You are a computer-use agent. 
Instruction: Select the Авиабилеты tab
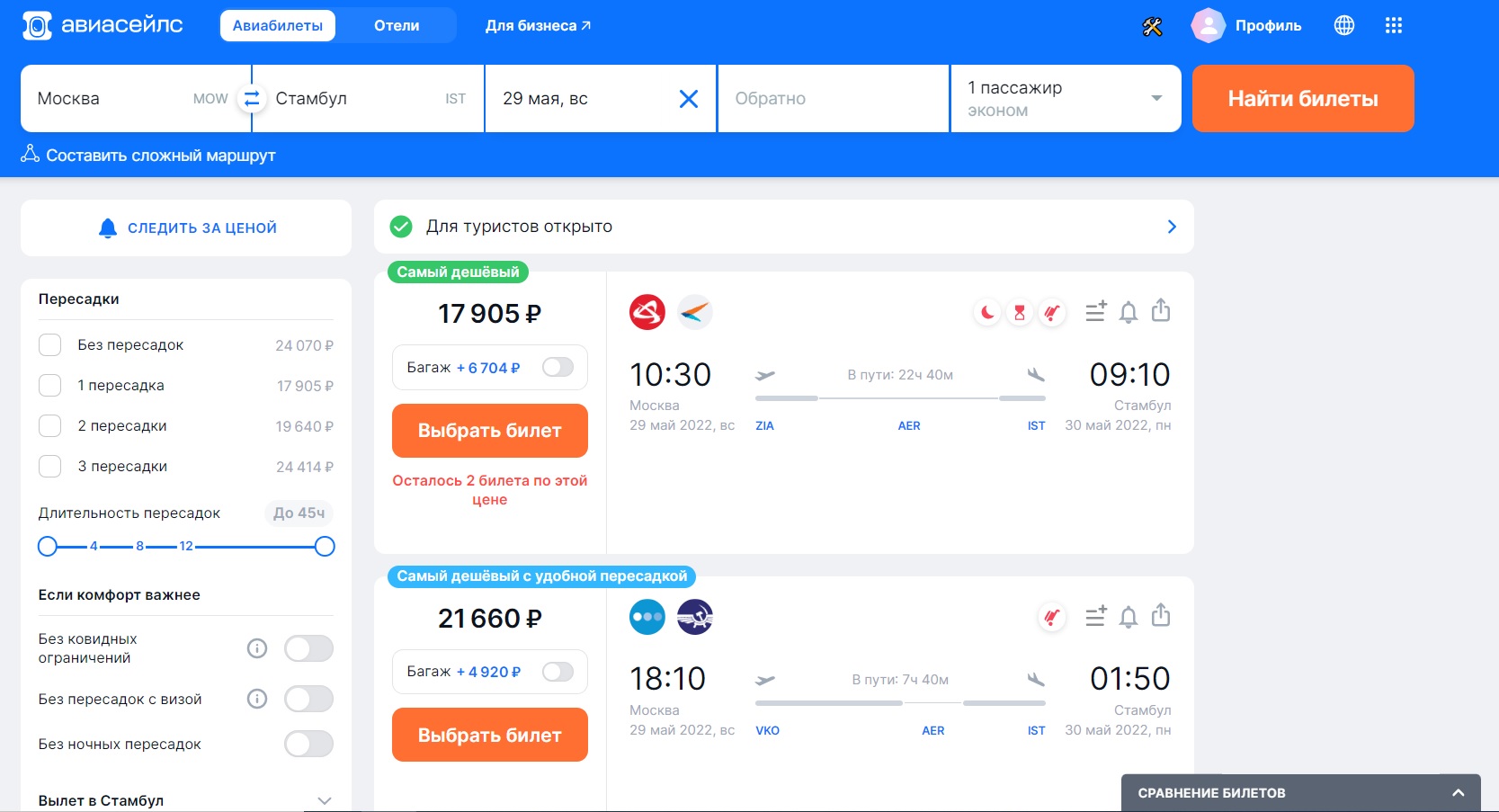278,26
